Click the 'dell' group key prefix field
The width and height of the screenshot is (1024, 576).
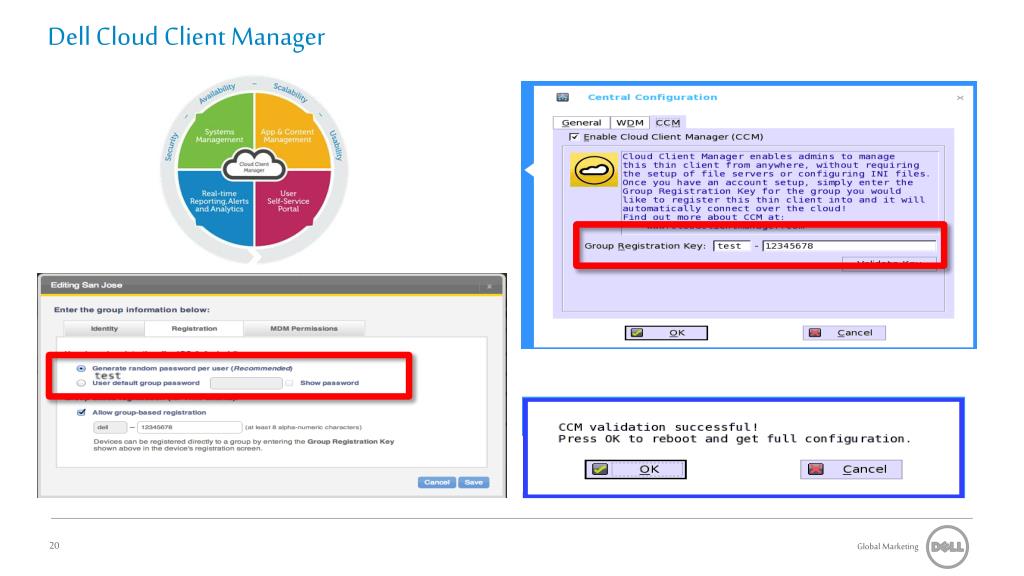pyautogui.click(x=110, y=427)
